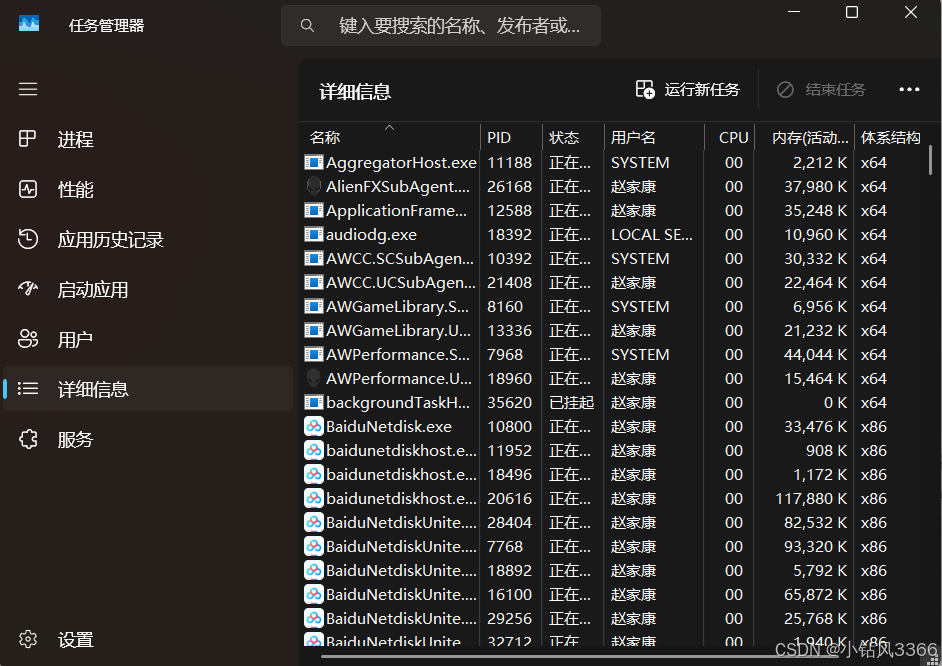Select the AWGameLibrary.S... row
The image size is (942, 666).
click(614, 306)
